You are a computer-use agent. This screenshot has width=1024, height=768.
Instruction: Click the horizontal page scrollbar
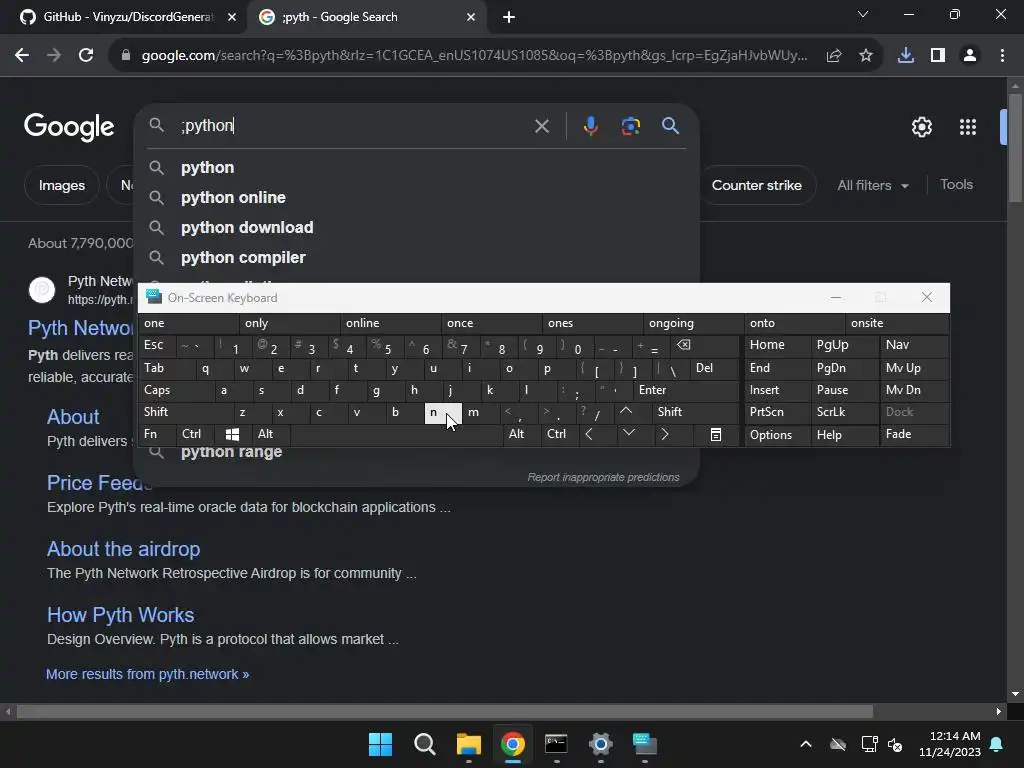pyautogui.click(x=444, y=711)
